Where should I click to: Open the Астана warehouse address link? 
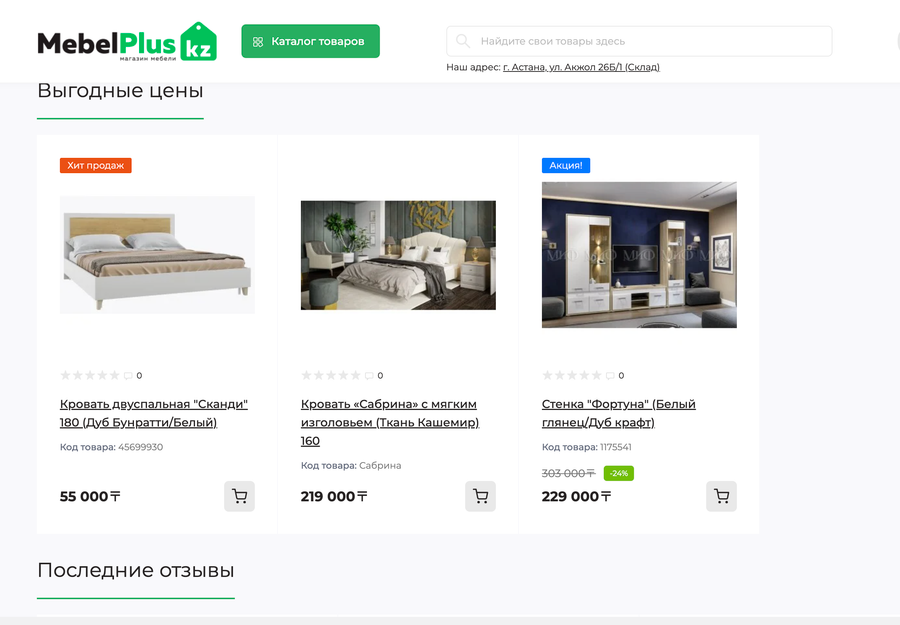tap(581, 67)
